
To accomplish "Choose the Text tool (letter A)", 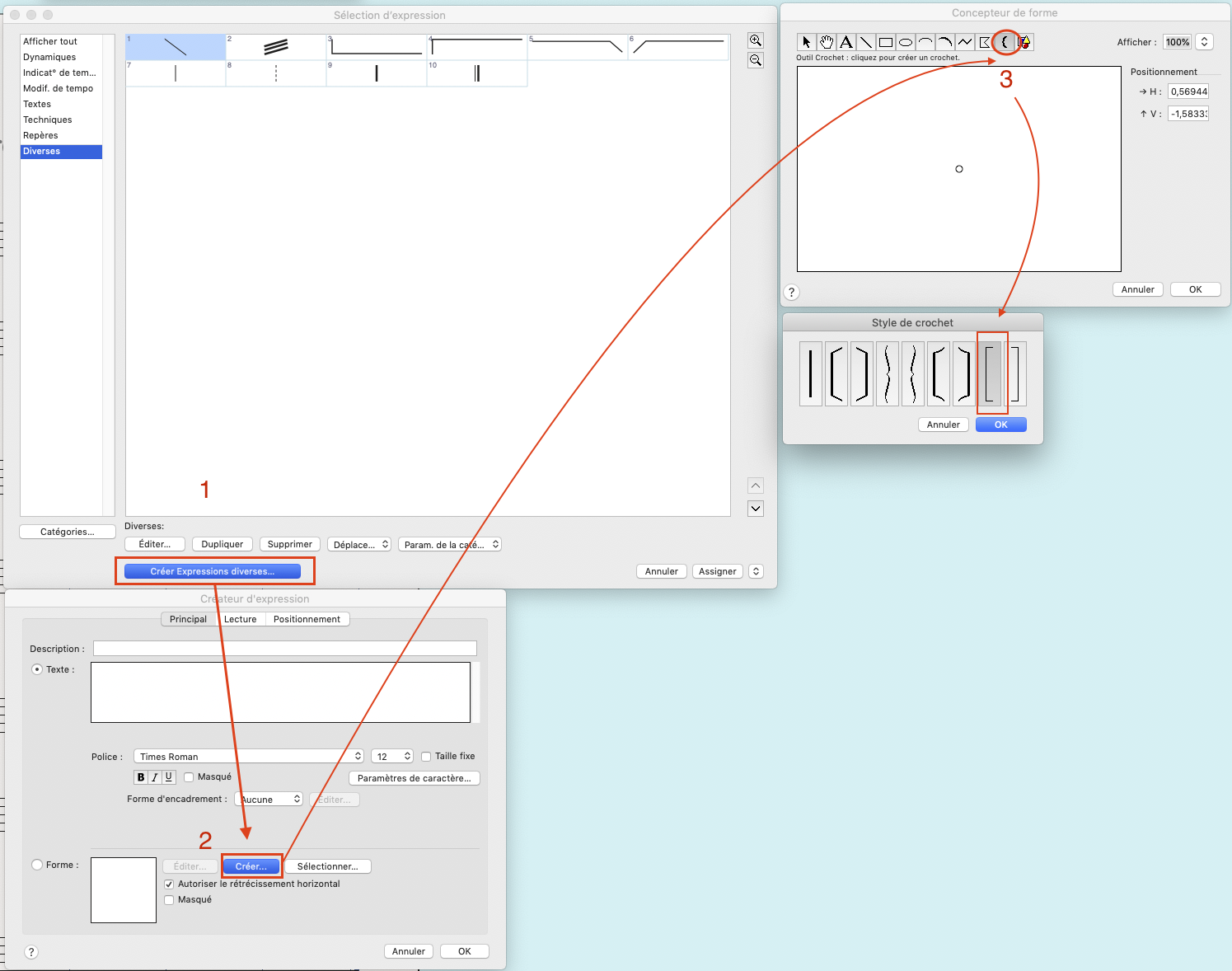I will [x=846, y=42].
